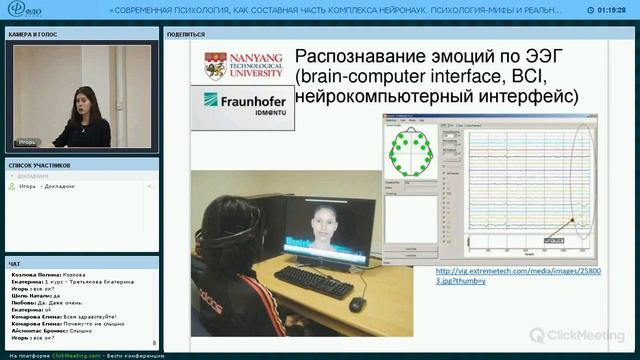Image resolution: width=640 pixels, height=360 pixels.
Task: Click the webinar title text in the top bar
Action: tap(336, 11)
